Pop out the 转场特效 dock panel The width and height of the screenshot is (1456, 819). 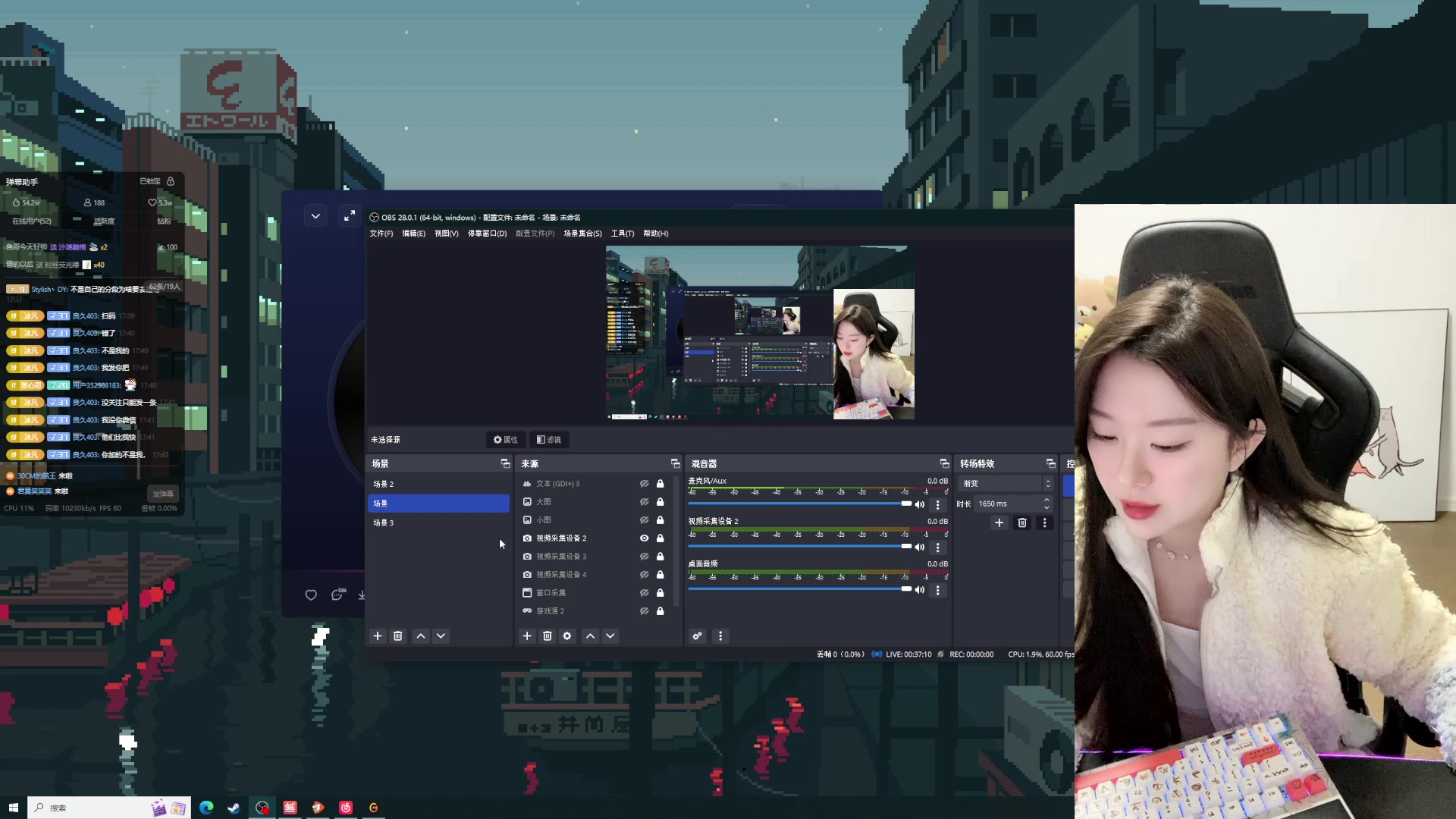point(1050,463)
